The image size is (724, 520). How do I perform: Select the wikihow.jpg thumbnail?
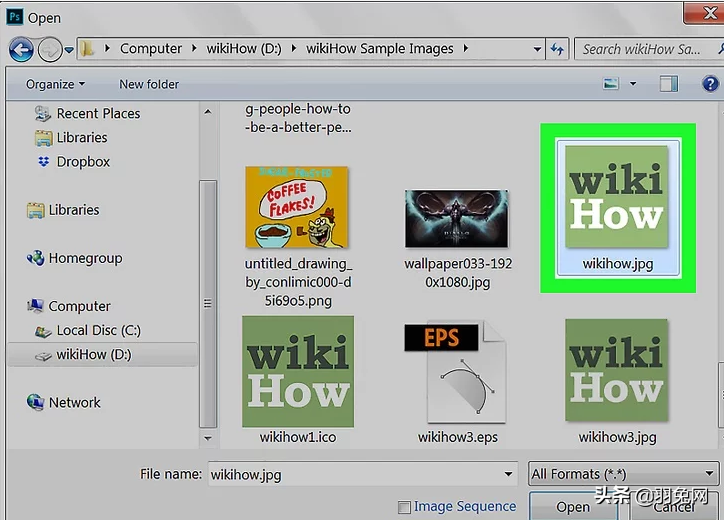tap(617, 197)
